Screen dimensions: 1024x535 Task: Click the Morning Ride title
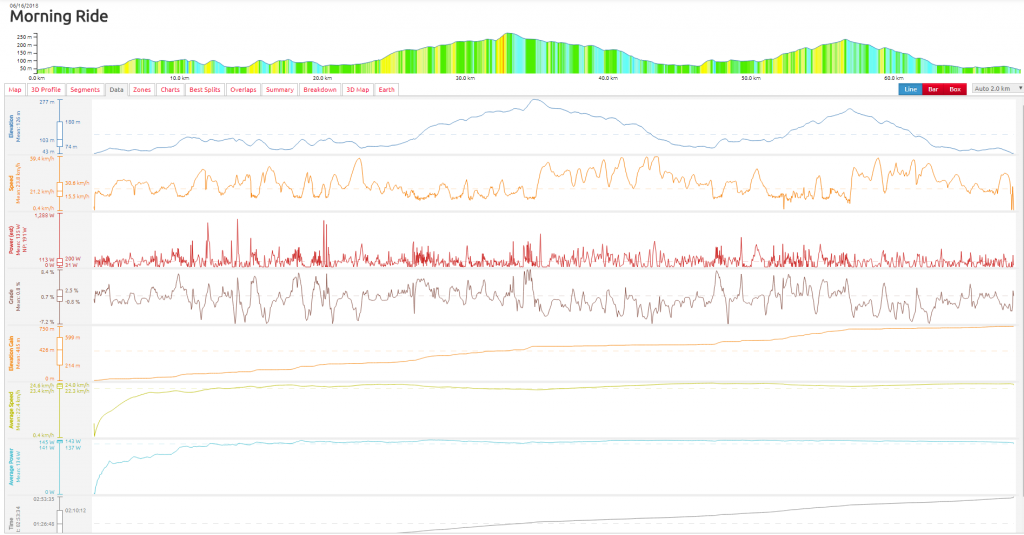click(x=59, y=17)
